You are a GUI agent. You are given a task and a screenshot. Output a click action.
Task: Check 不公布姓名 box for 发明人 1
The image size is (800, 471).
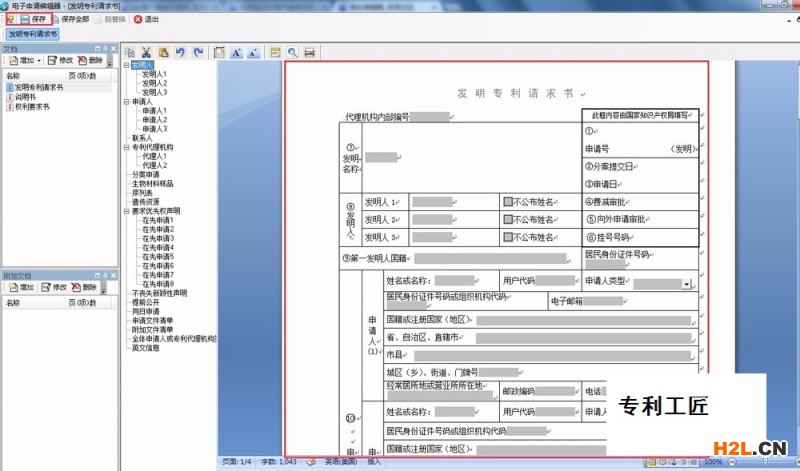(508, 201)
